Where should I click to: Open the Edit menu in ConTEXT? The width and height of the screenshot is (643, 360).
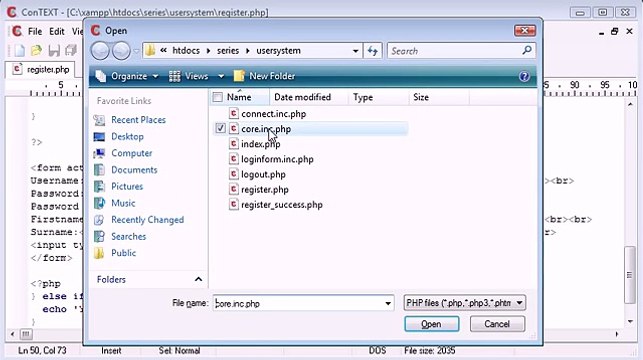(57, 31)
